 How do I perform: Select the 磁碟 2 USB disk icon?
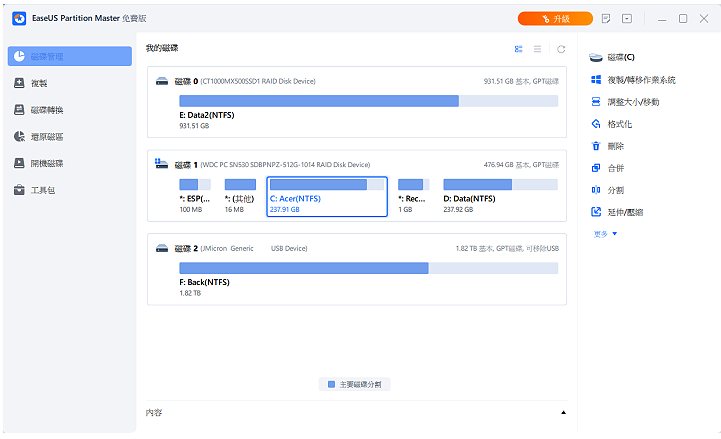tap(162, 249)
